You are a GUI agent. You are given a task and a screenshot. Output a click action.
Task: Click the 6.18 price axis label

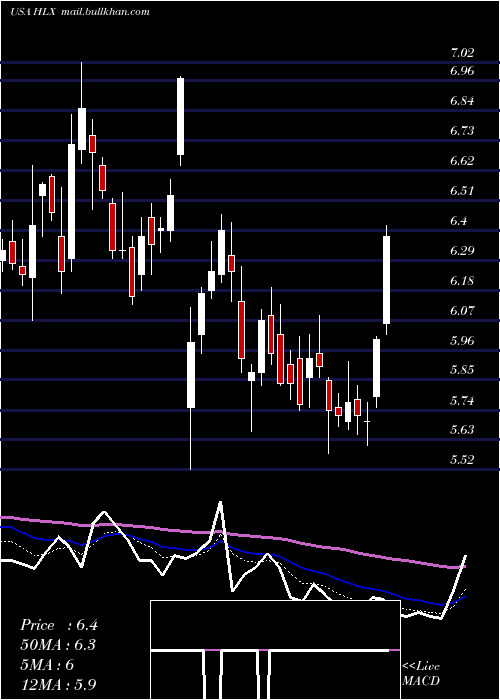(462, 280)
